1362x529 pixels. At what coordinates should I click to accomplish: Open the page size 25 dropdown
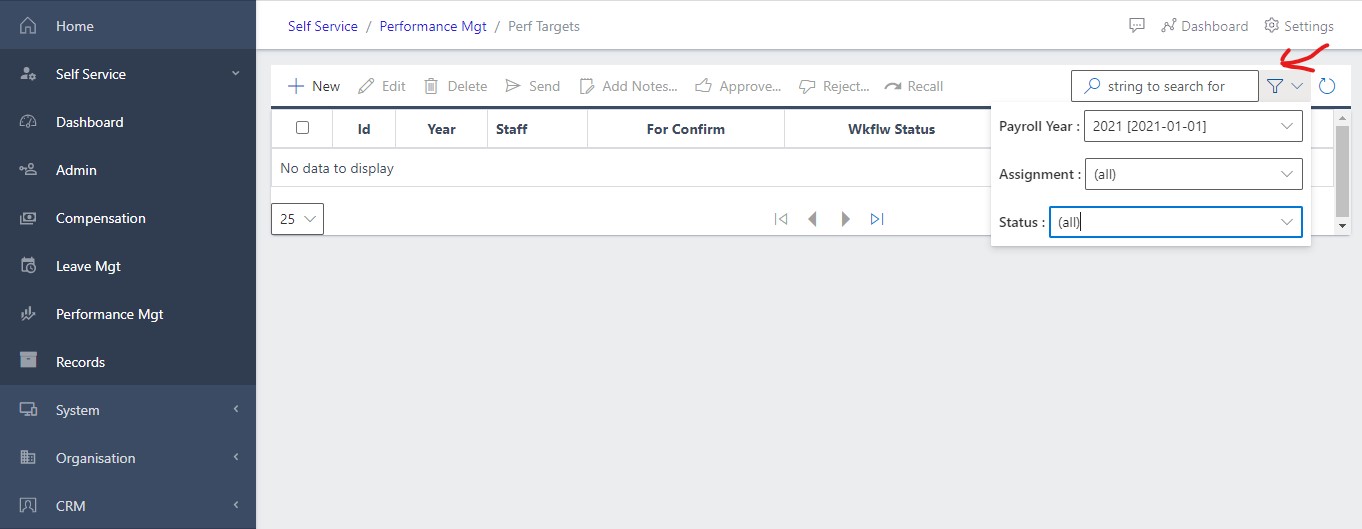pos(297,218)
